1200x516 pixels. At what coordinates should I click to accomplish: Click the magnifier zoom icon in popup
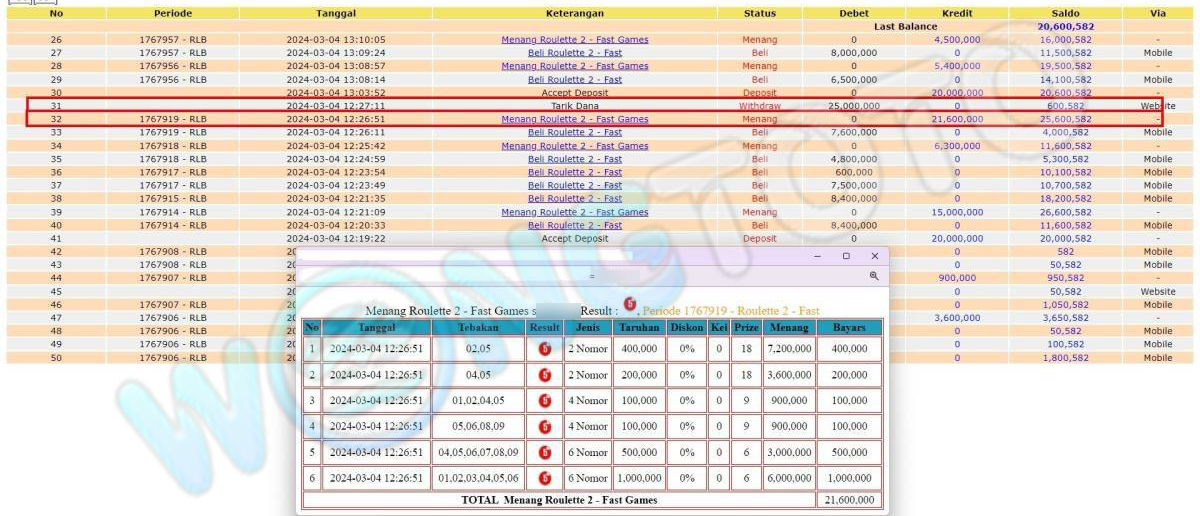(873, 276)
